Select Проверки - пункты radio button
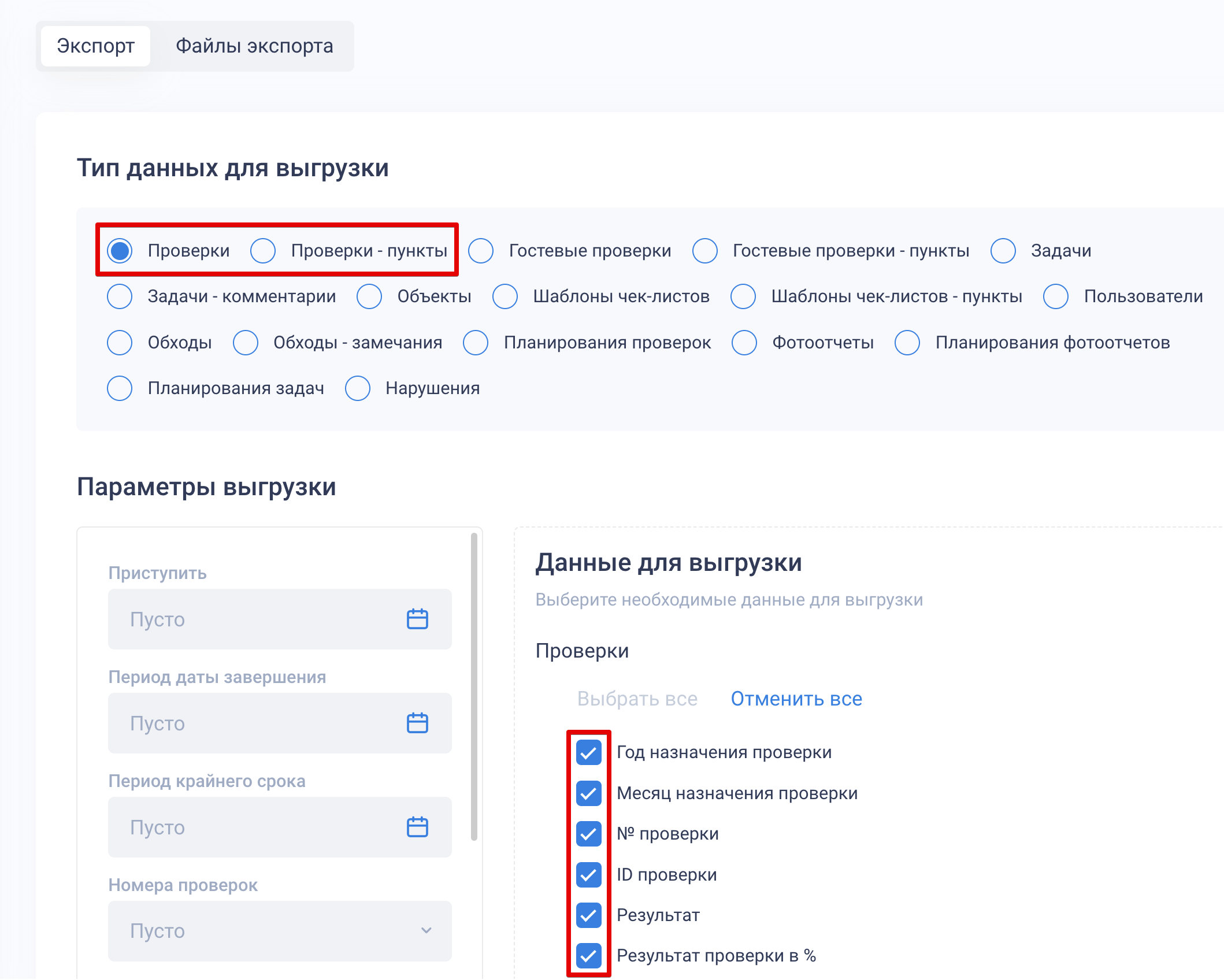 263,251
